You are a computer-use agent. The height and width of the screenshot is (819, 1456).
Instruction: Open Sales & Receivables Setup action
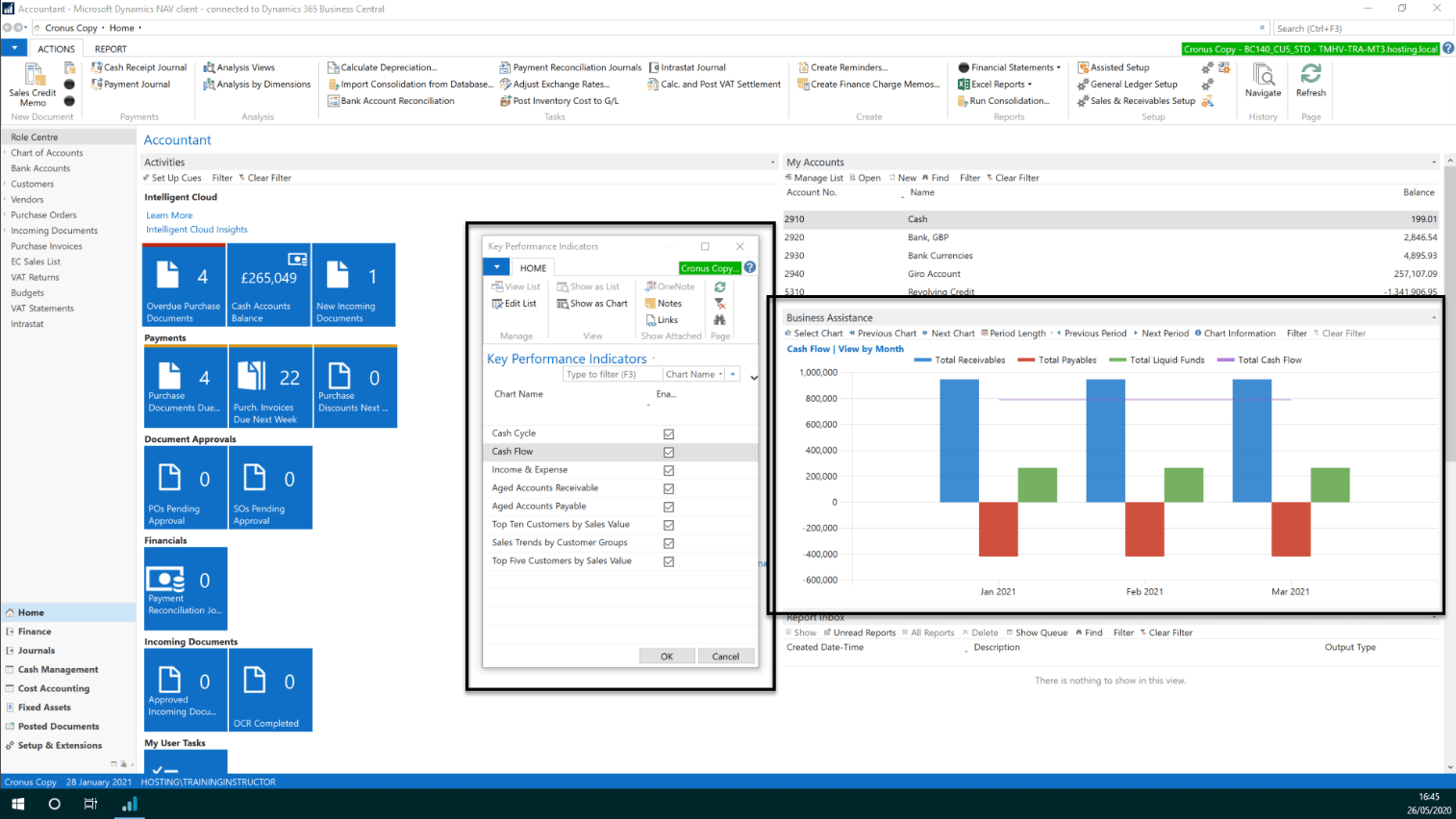point(1136,101)
